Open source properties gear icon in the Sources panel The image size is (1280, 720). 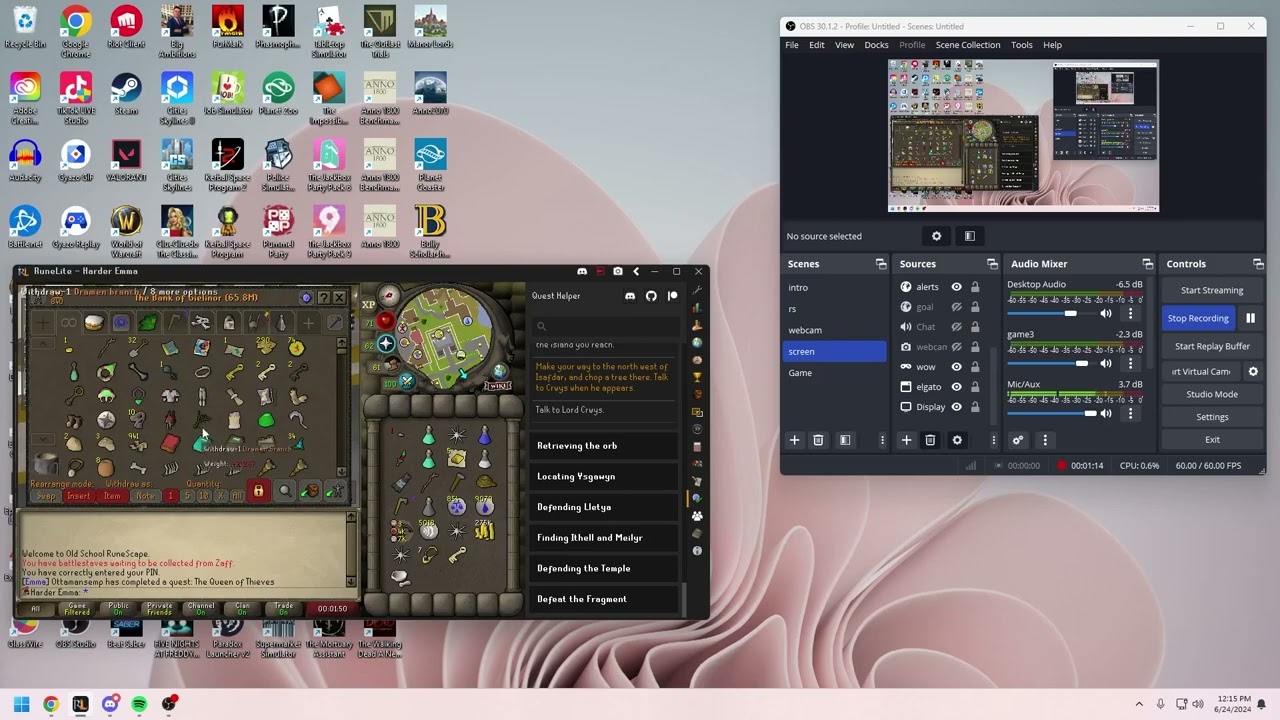pyautogui.click(x=957, y=440)
